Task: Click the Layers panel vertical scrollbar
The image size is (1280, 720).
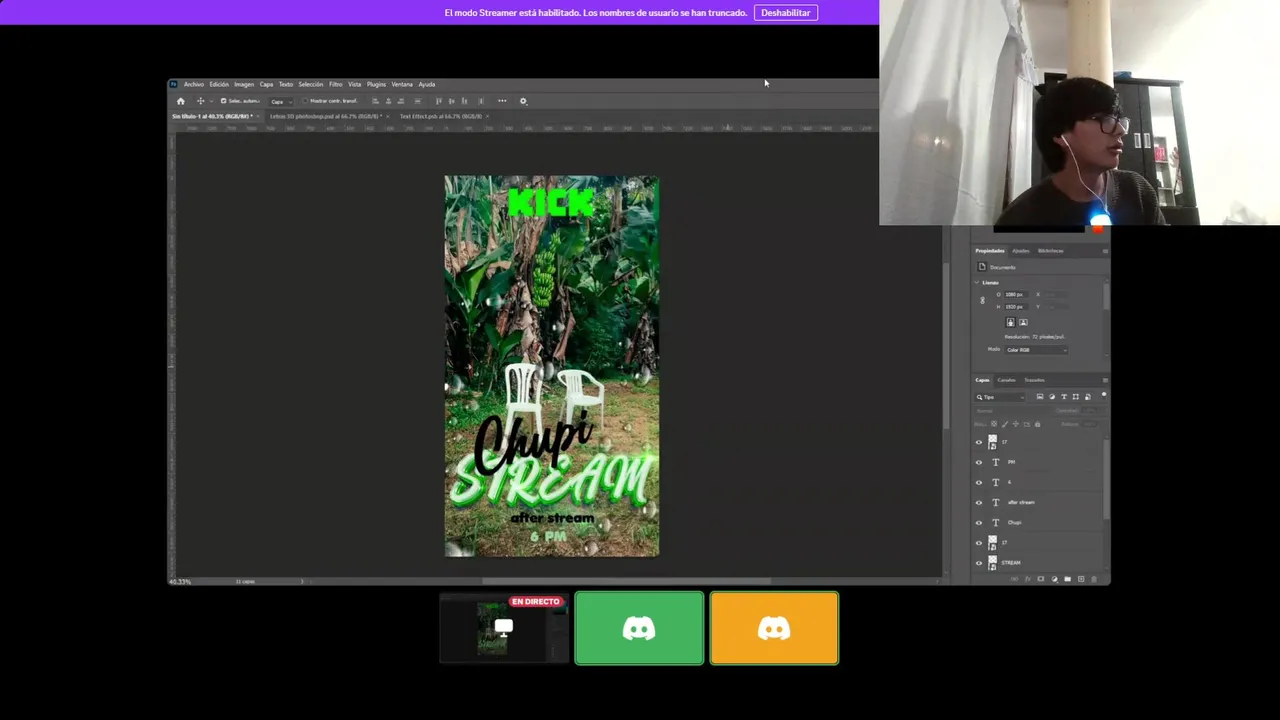Action: (x=1105, y=480)
